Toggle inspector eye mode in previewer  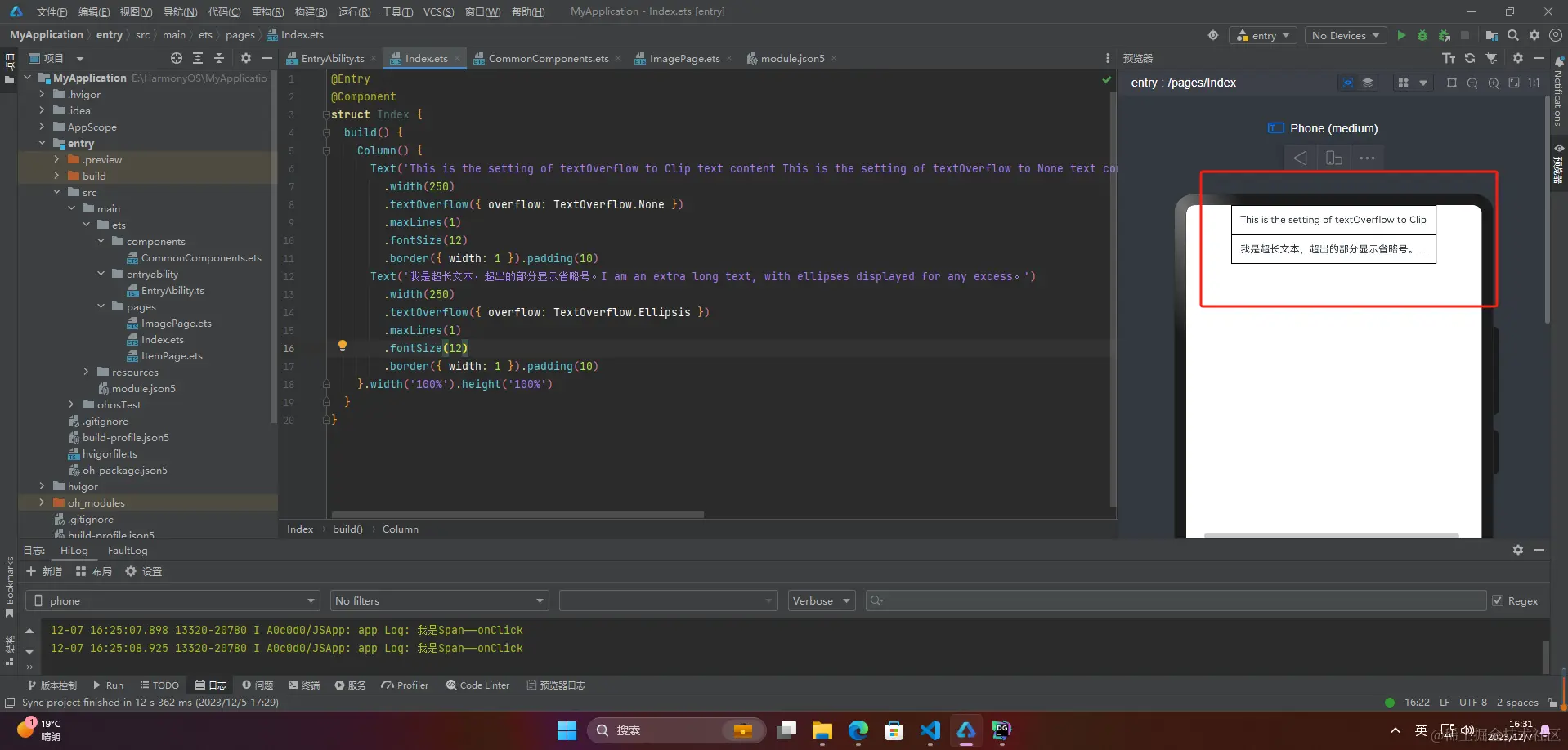tap(1348, 83)
